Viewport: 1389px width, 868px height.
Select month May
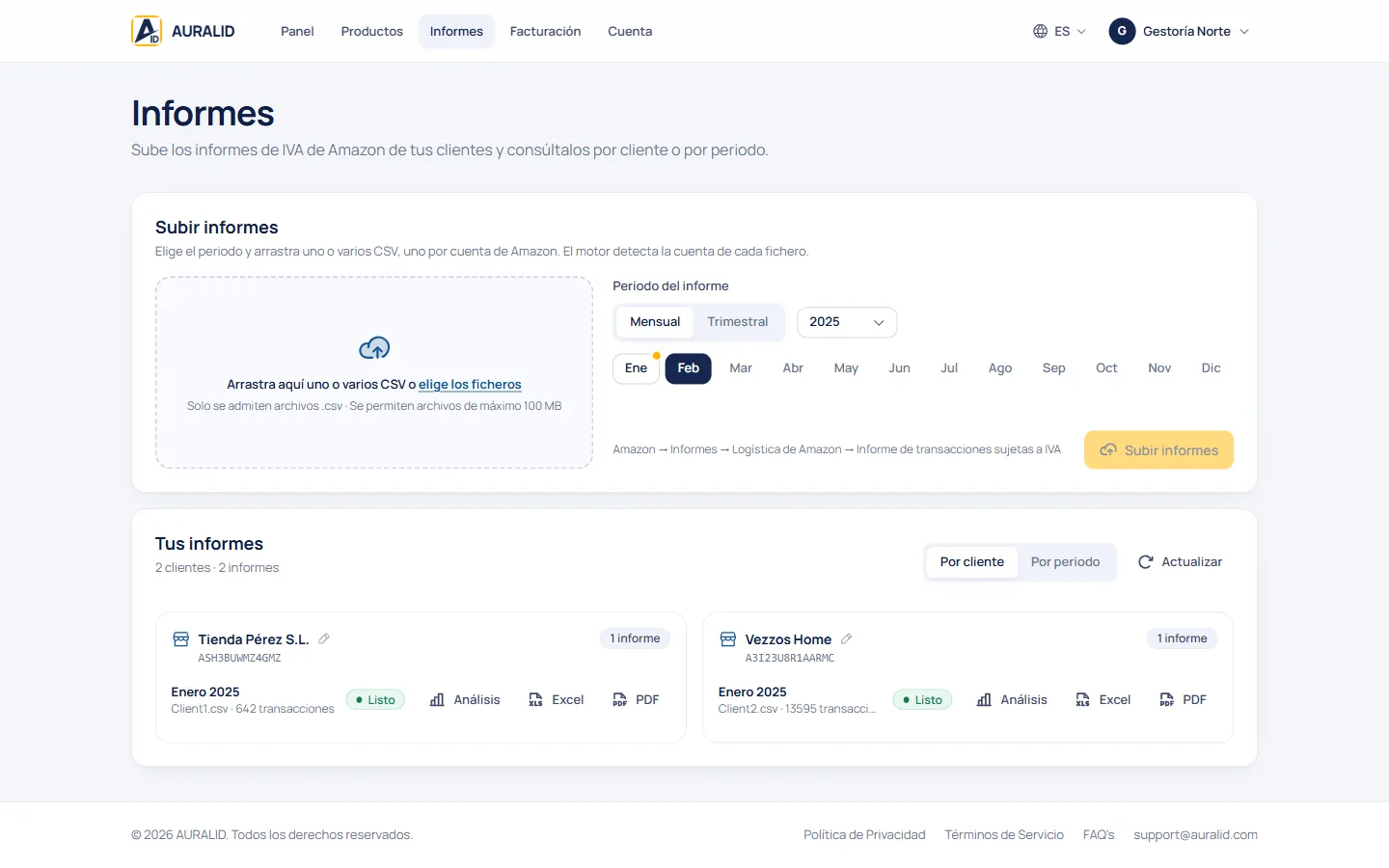click(846, 368)
